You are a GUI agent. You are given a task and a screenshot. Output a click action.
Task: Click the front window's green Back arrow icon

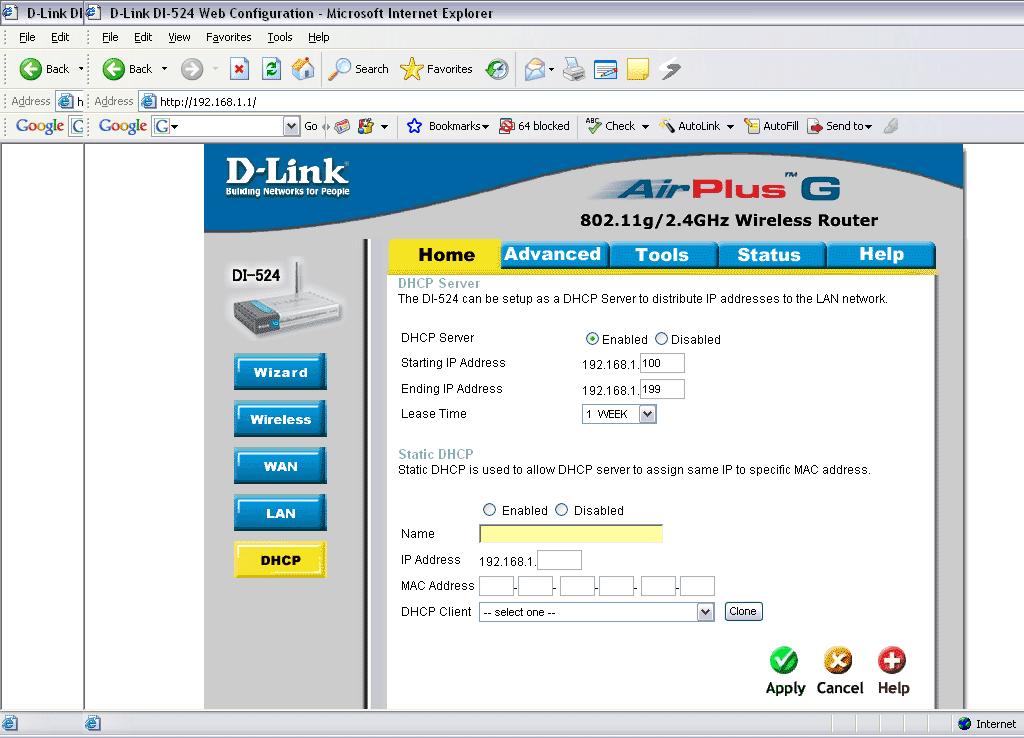(x=114, y=69)
